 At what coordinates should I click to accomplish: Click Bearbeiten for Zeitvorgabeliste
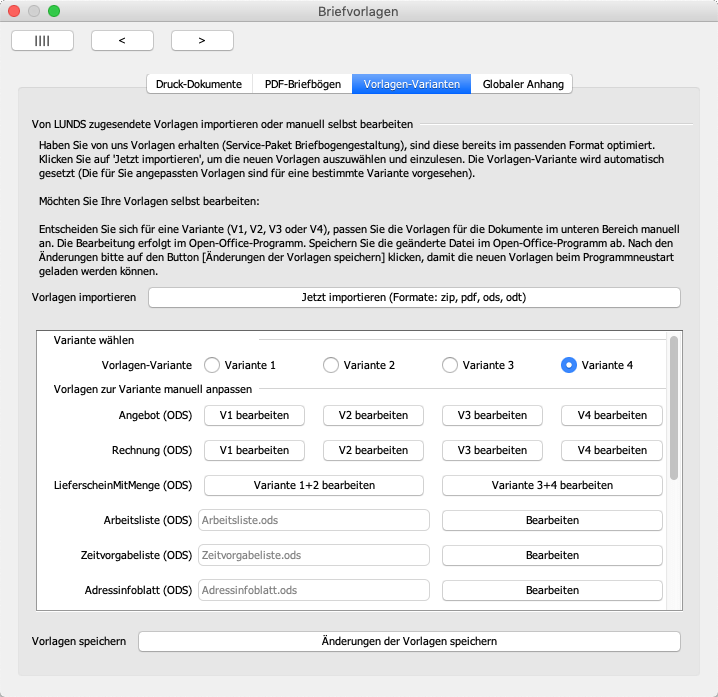coord(552,555)
